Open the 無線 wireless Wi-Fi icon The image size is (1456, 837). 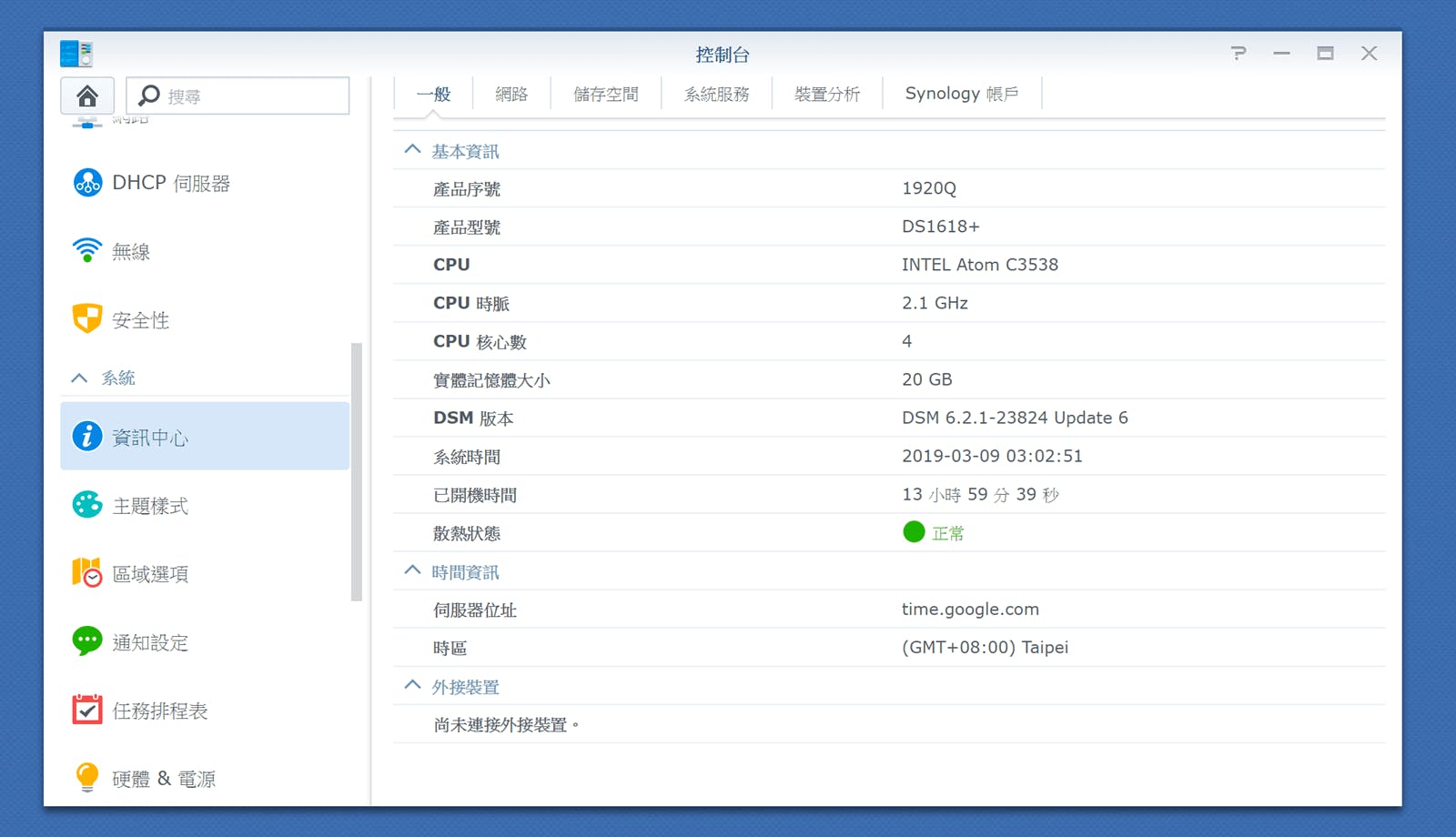click(87, 250)
